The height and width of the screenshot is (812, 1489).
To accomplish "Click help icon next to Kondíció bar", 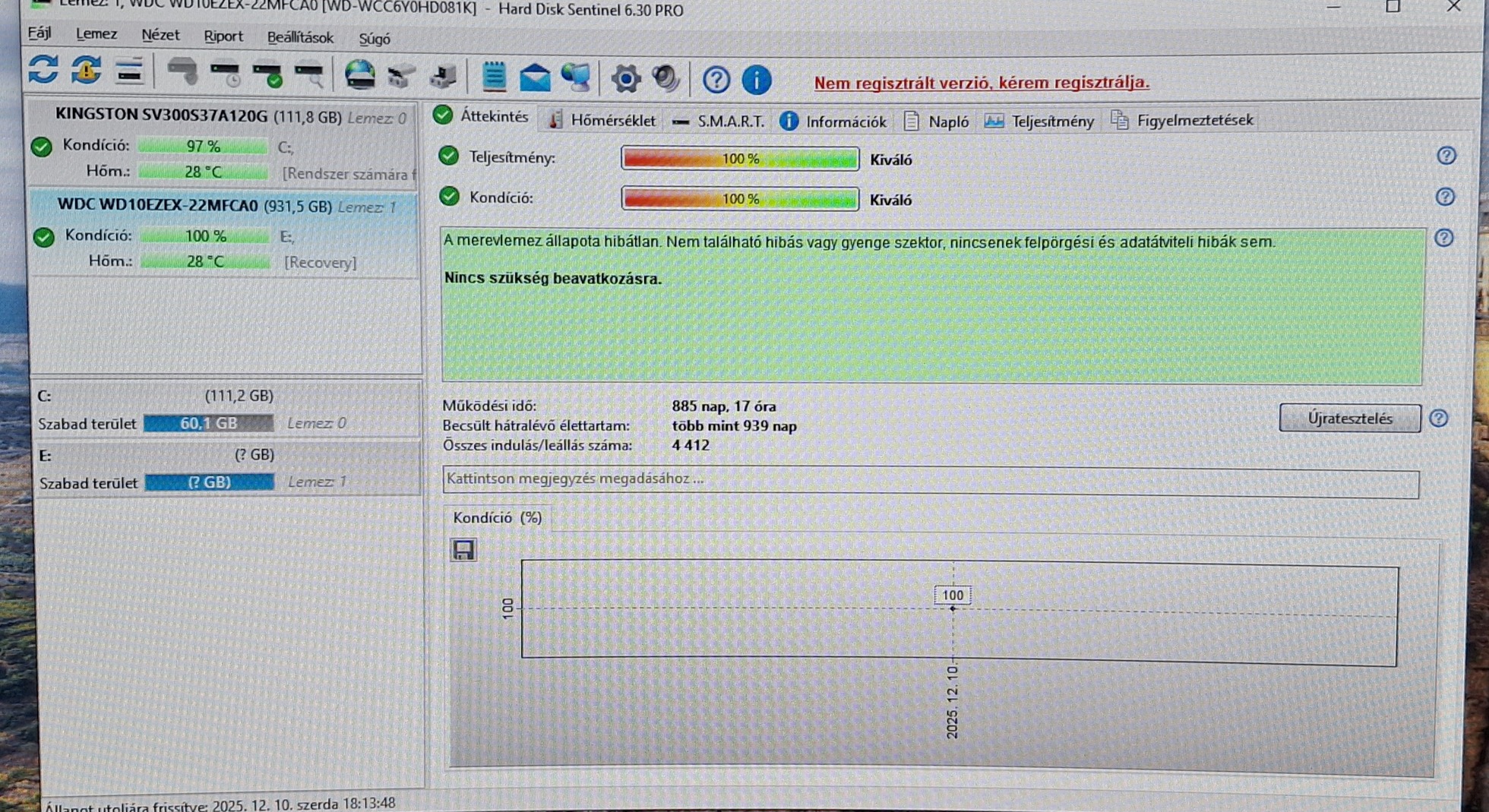I will [1445, 197].
